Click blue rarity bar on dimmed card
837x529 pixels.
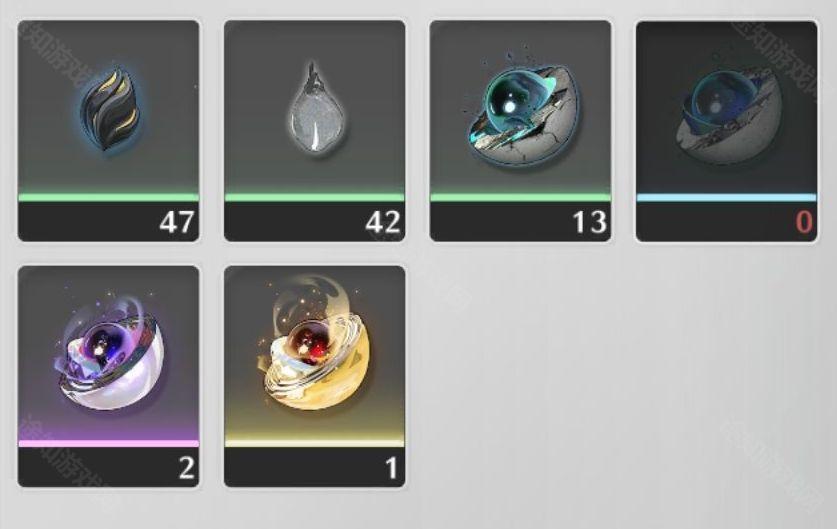point(727,198)
